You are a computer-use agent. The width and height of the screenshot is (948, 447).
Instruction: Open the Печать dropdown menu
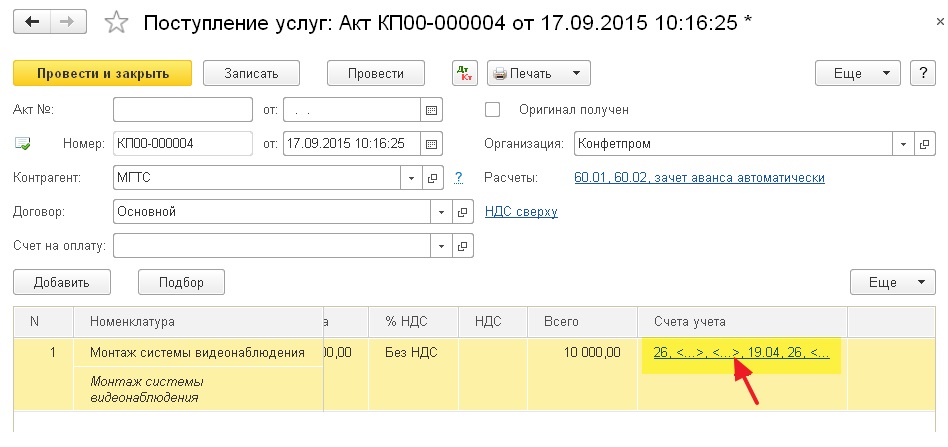pyautogui.click(x=539, y=74)
